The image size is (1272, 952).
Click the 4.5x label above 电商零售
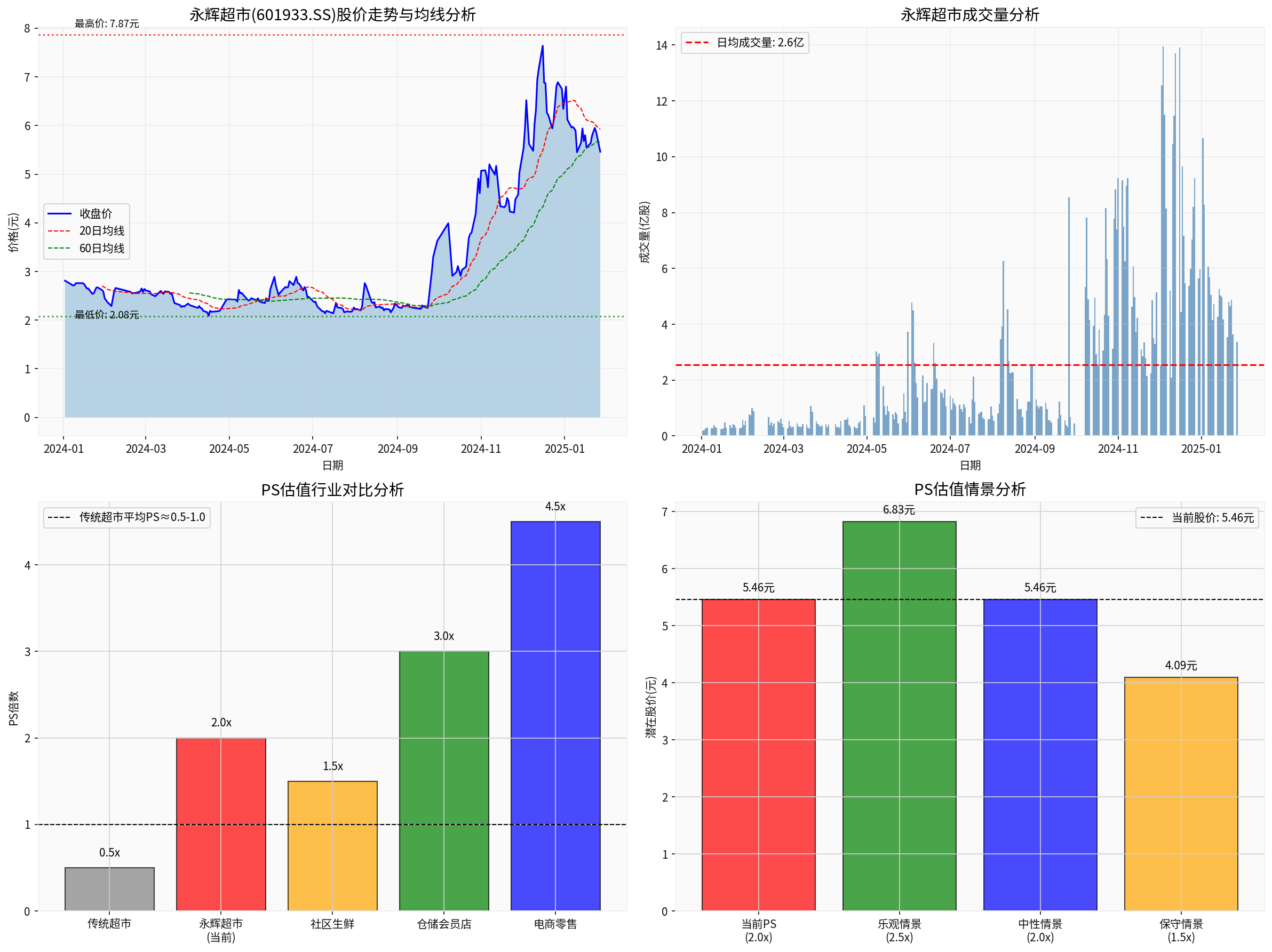click(x=555, y=507)
